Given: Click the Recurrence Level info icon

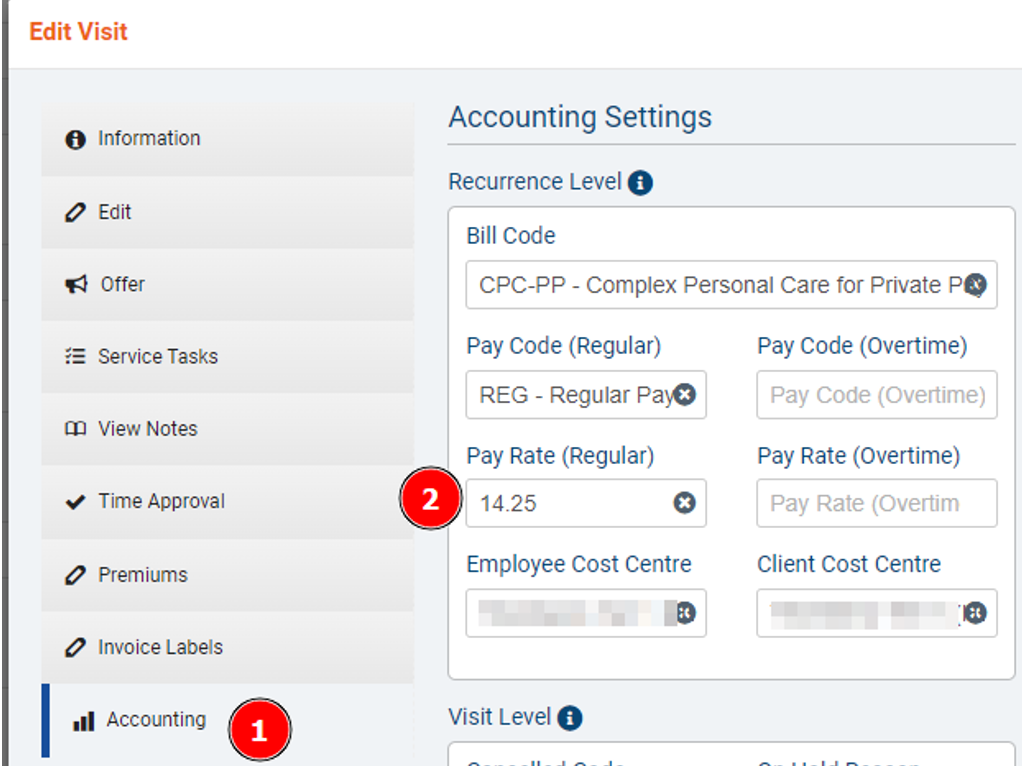Looking at the screenshot, I should click(x=640, y=183).
